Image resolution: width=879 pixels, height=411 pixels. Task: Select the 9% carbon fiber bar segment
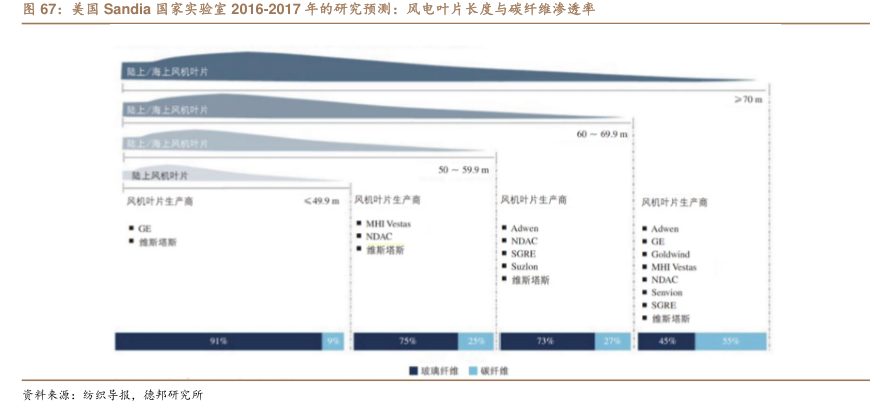click(332, 341)
